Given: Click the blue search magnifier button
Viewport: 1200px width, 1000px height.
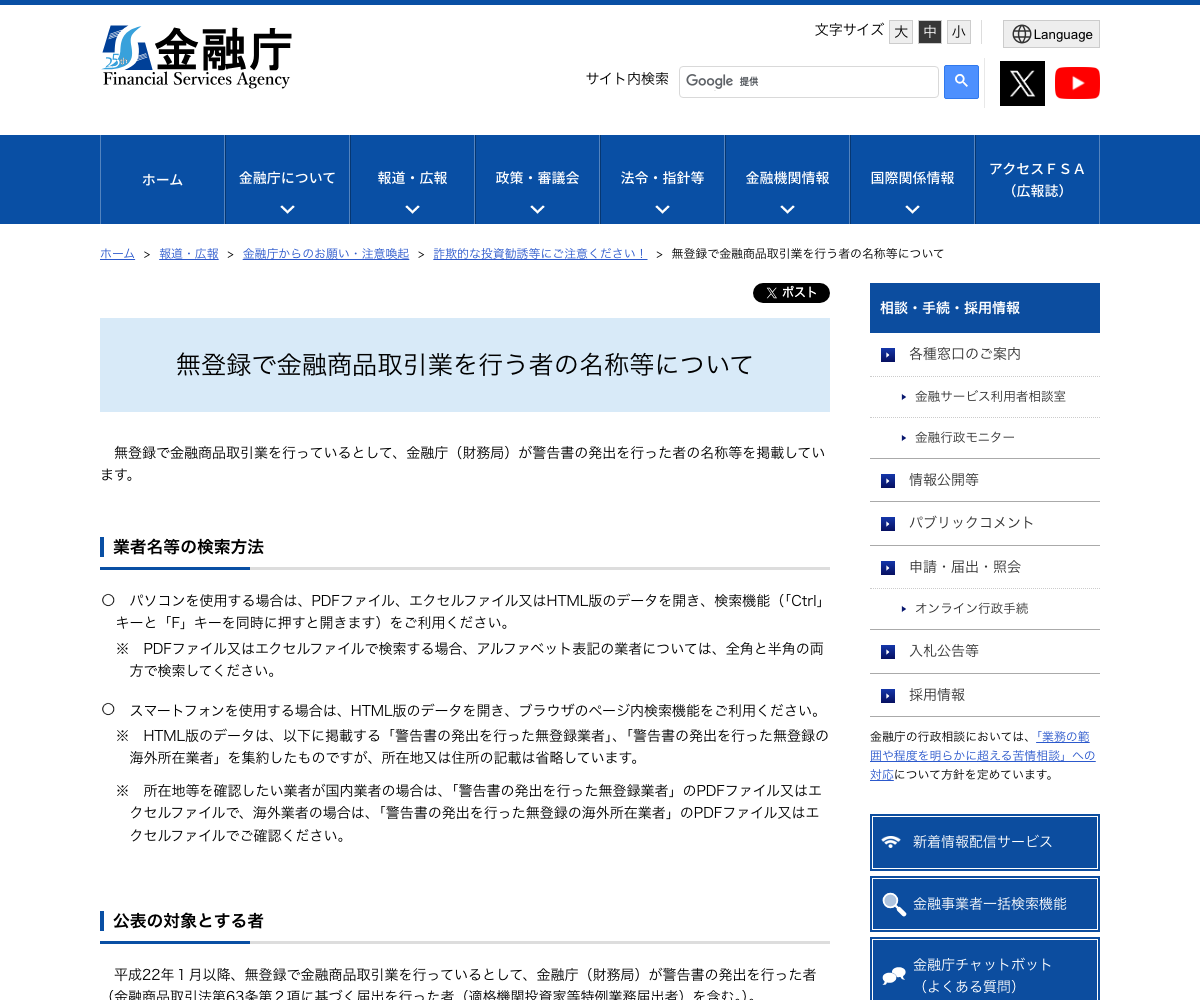Looking at the screenshot, I should [x=961, y=82].
